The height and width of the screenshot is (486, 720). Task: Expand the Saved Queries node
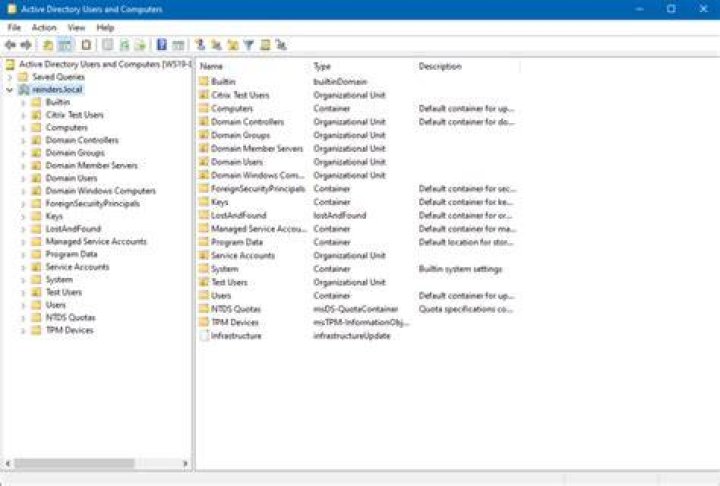10,77
